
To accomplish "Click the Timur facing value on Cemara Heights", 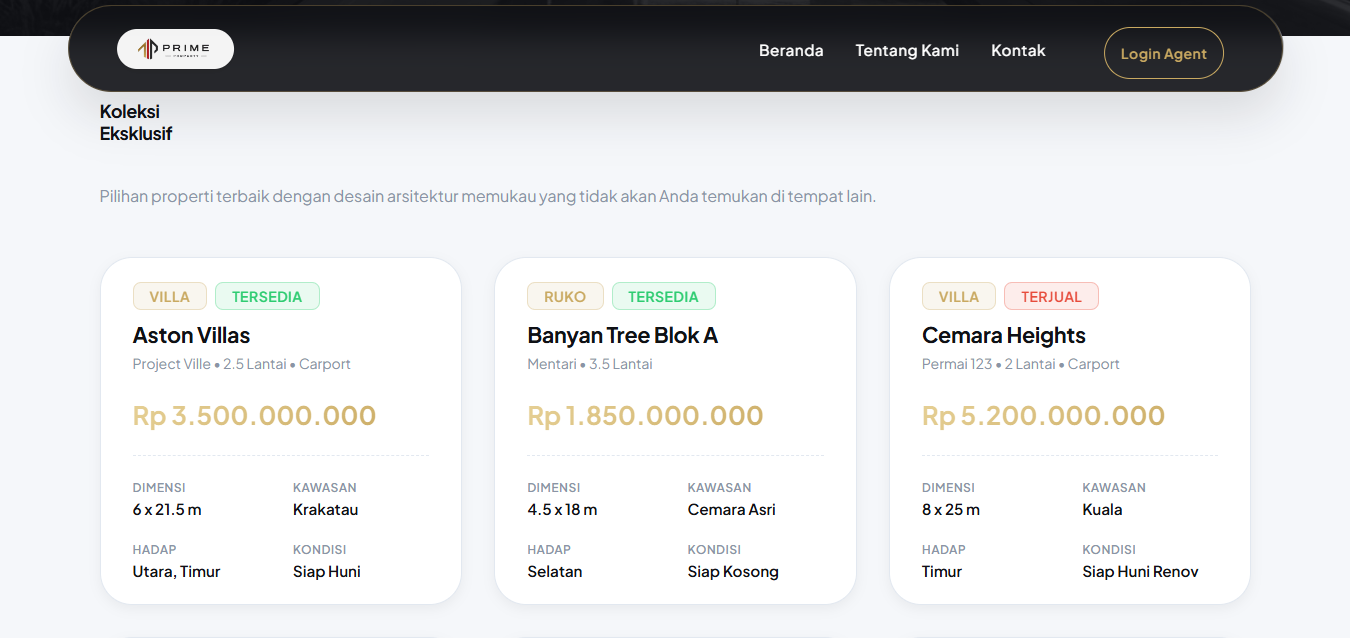I will pos(942,571).
